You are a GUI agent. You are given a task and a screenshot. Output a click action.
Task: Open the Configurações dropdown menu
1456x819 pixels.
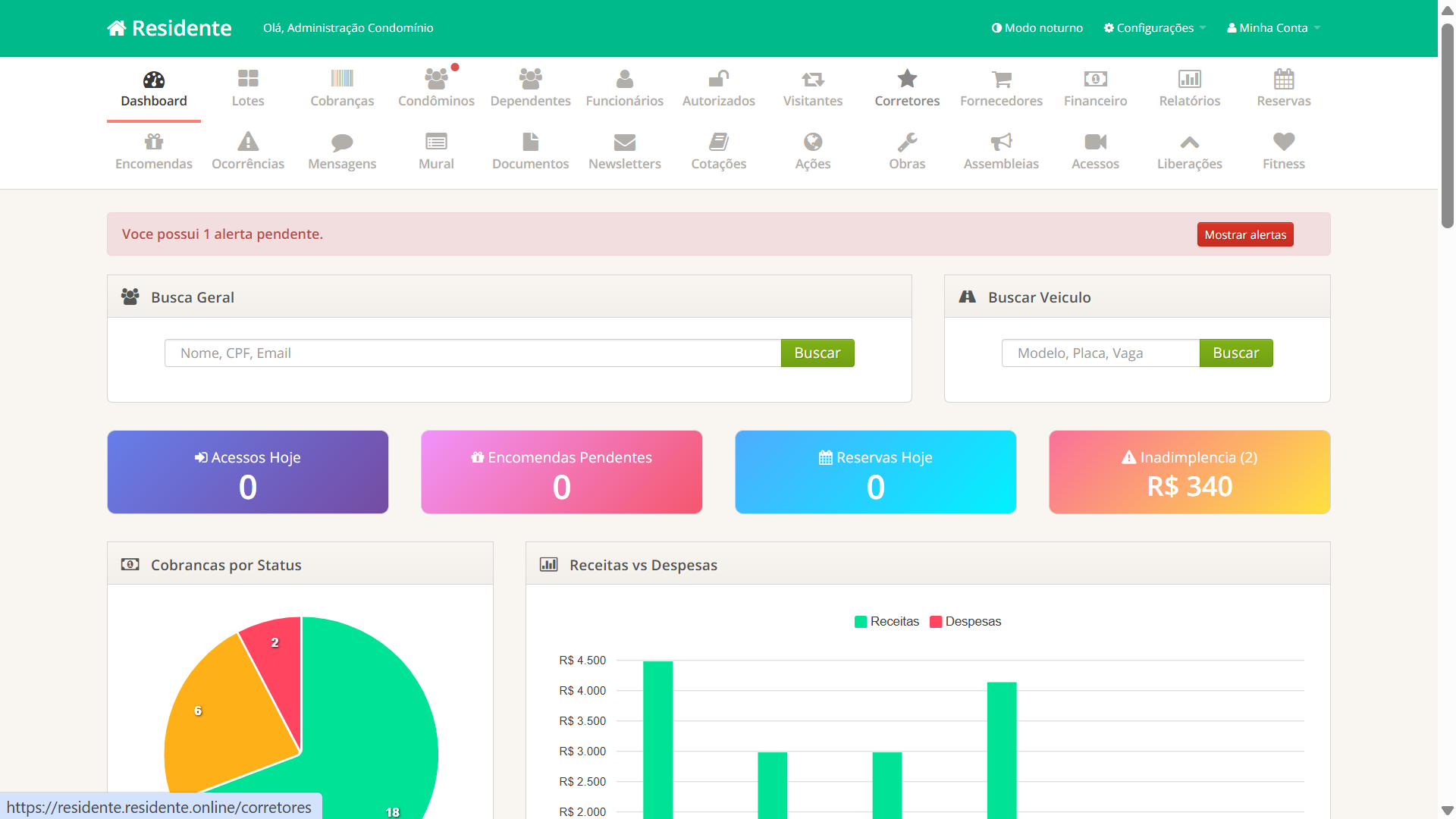[1153, 27]
